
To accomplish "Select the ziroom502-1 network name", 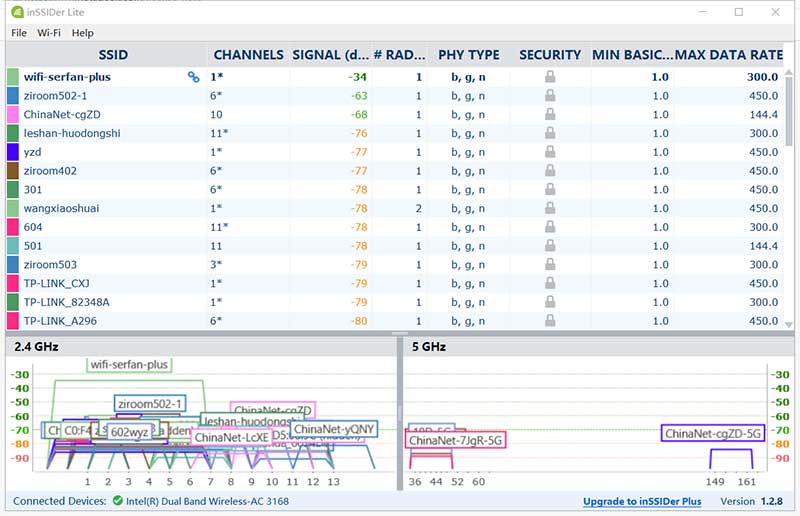I will pos(55,96).
